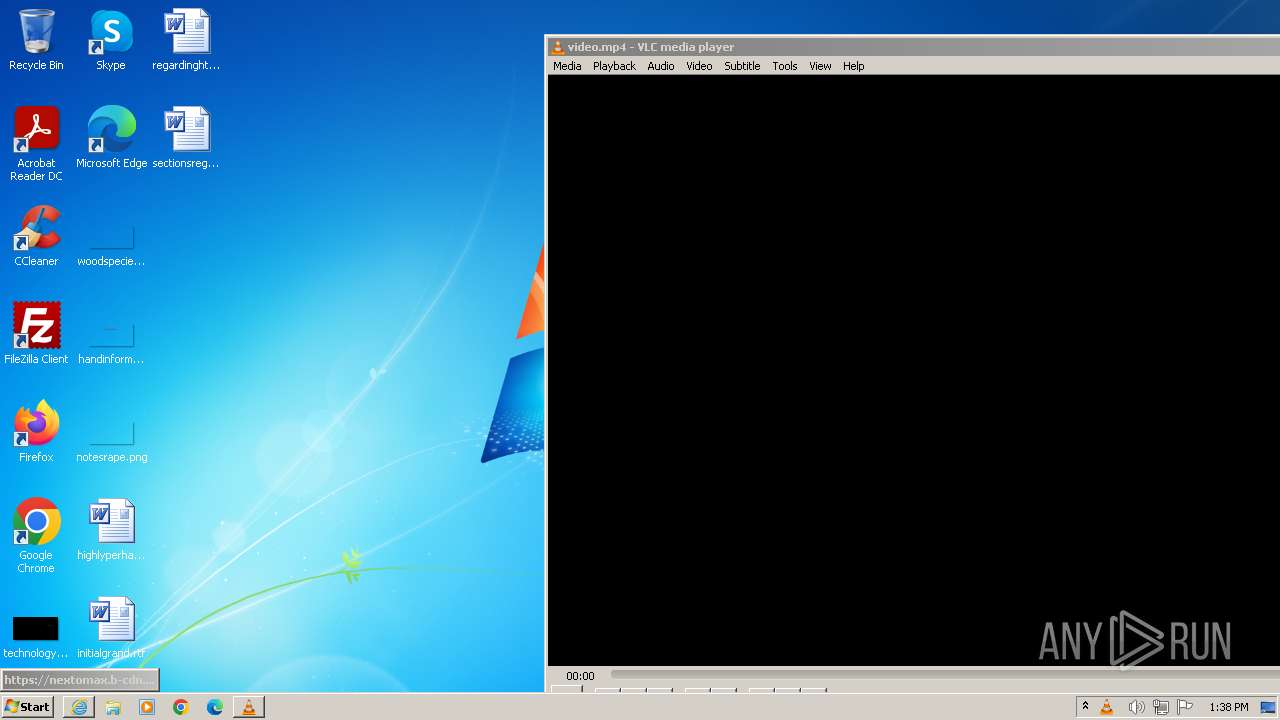Select the Microsoft Edge desktop shortcut
1280x720 pixels.
pyautogui.click(x=111, y=138)
